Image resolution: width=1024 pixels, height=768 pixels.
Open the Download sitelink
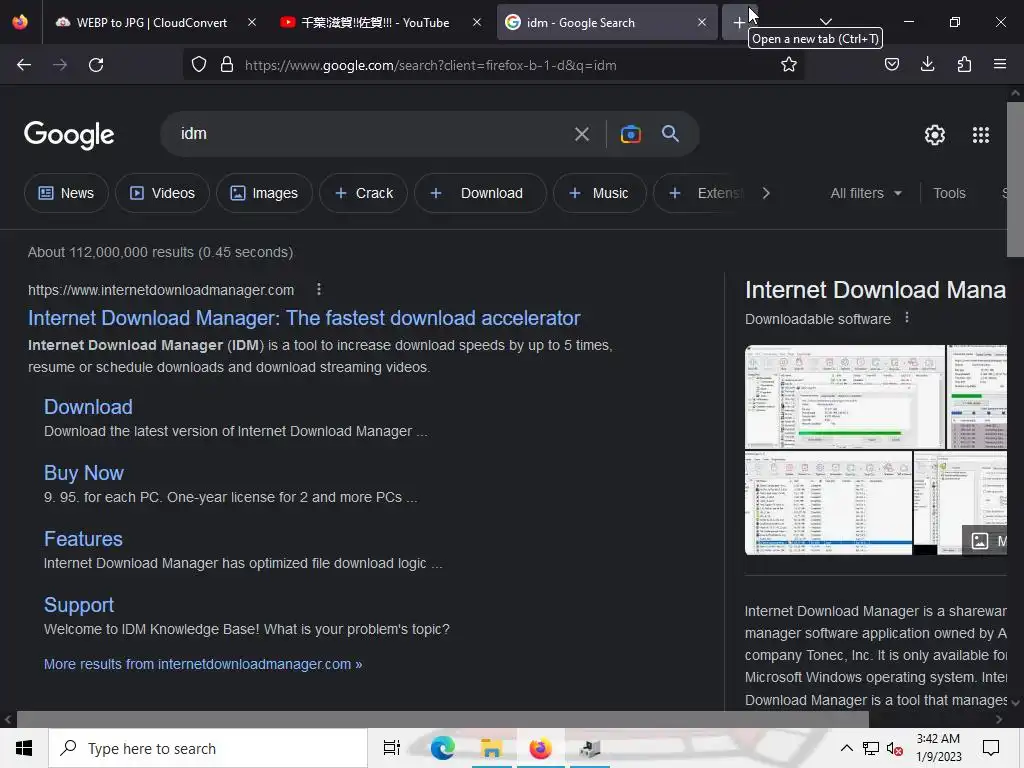[x=88, y=407]
